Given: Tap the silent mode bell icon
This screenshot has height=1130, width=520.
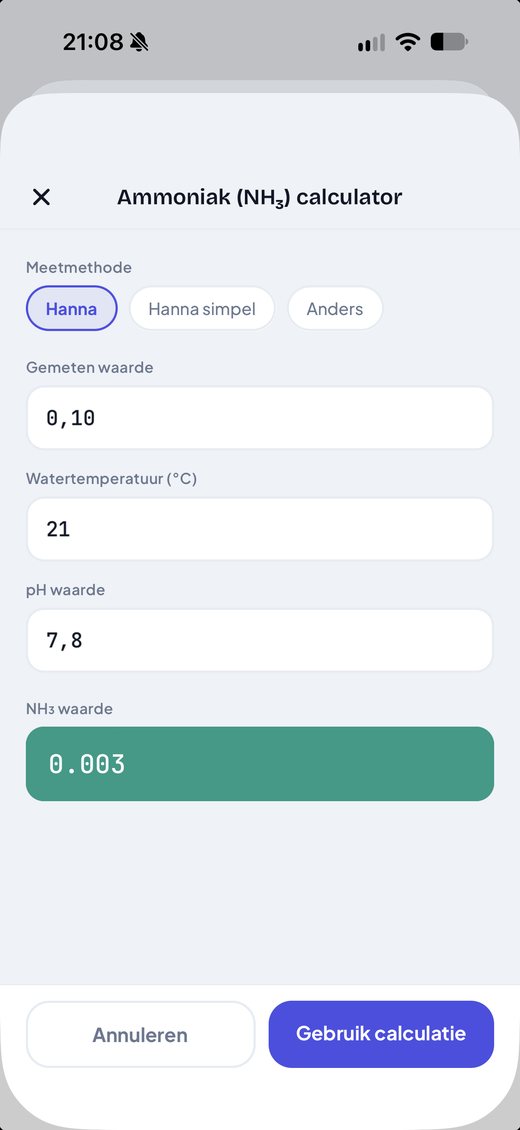Looking at the screenshot, I should point(139,43).
